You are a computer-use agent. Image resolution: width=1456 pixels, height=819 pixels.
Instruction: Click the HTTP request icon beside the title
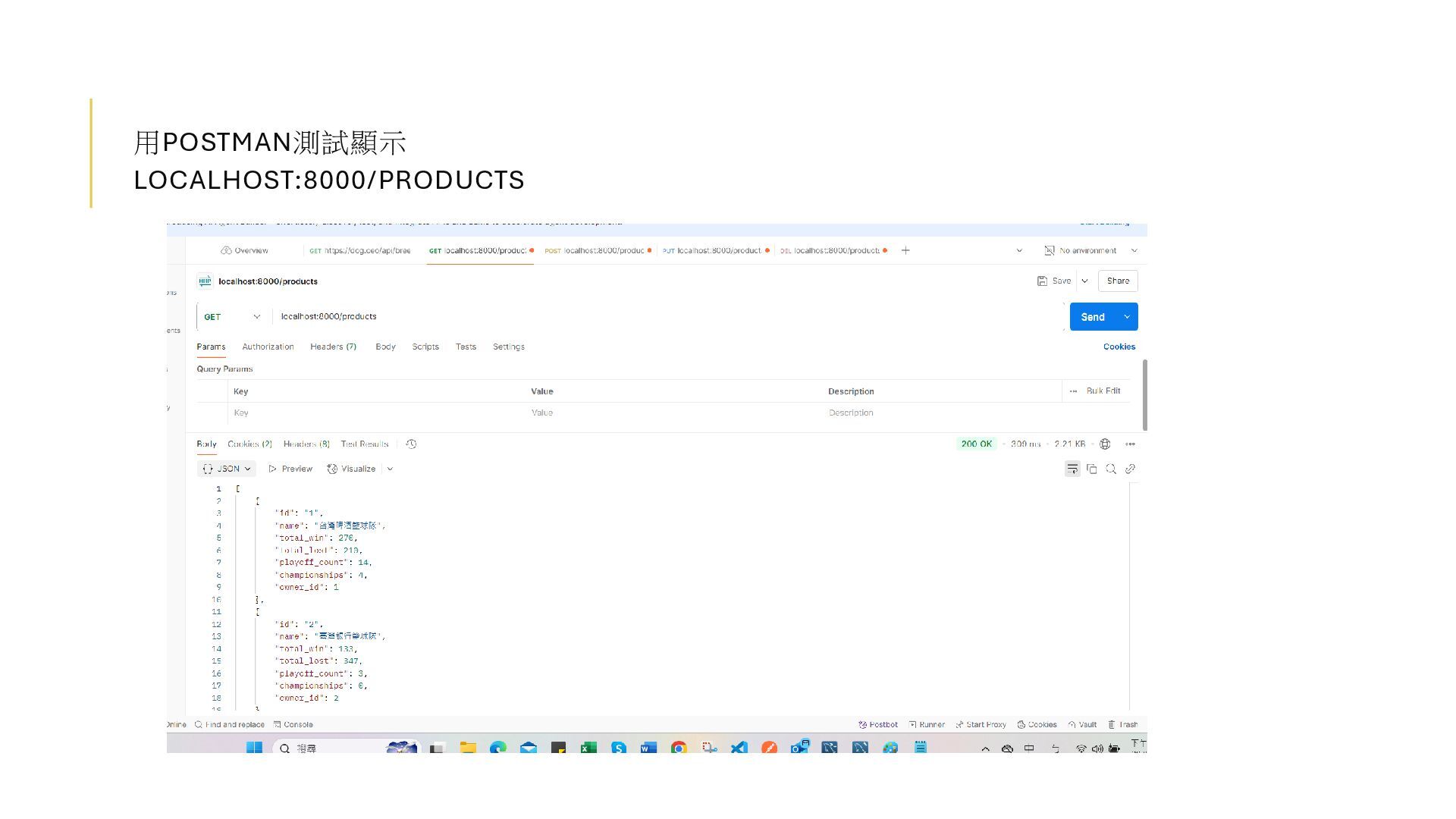pos(205,281)
